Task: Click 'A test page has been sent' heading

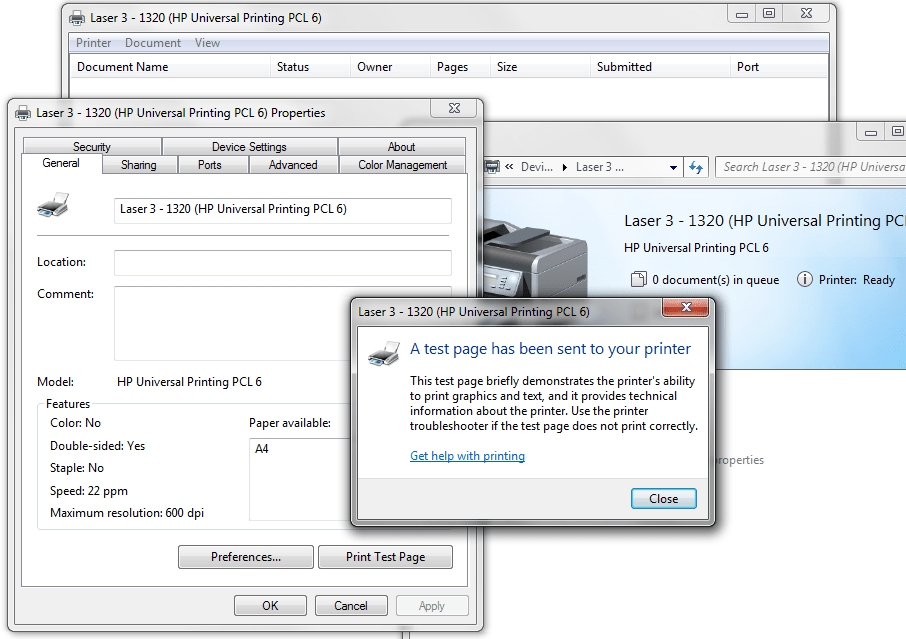Action: pyautogui.click(x=551, y=349)
